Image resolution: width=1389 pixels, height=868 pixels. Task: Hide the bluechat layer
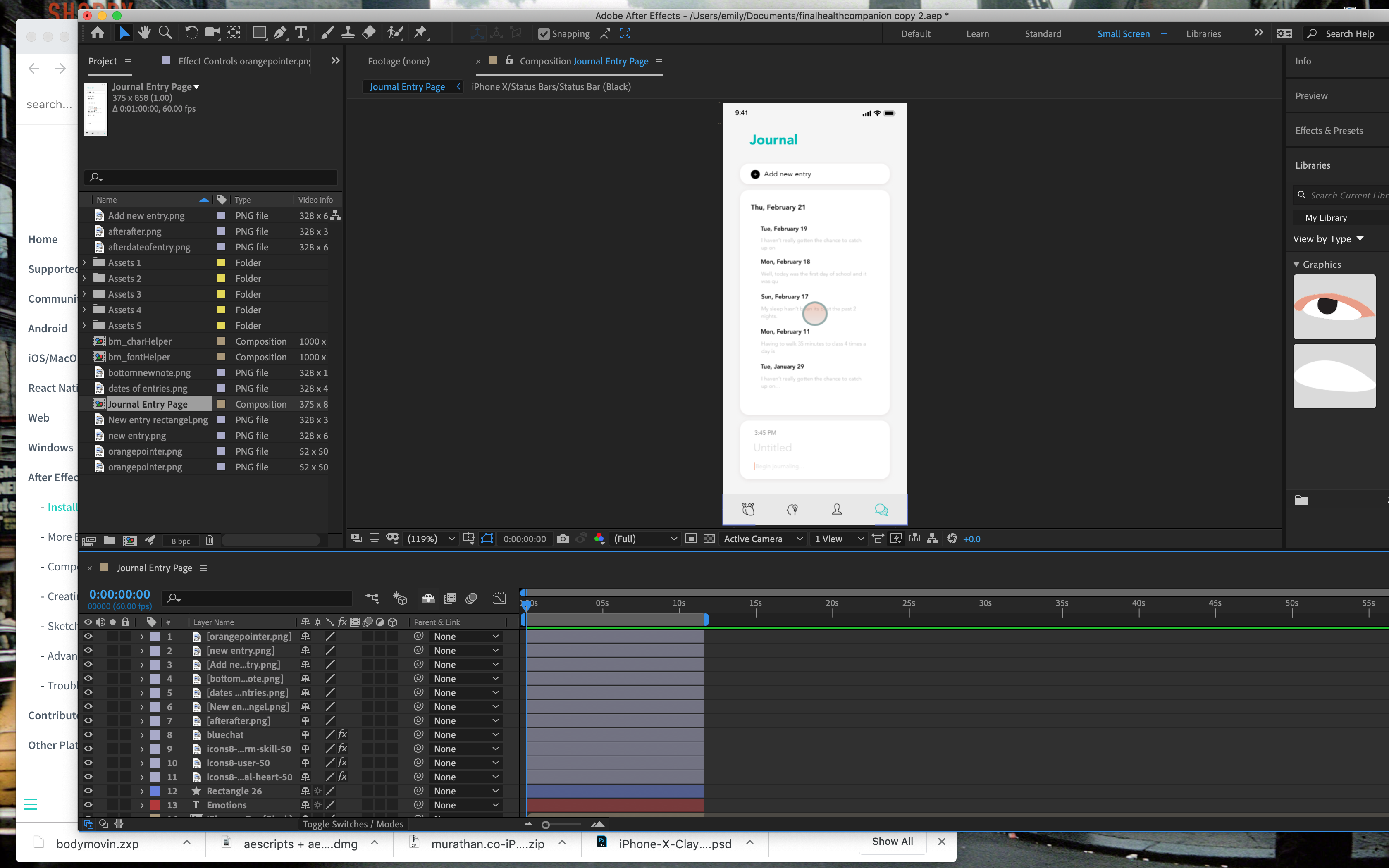coord(88,734)
